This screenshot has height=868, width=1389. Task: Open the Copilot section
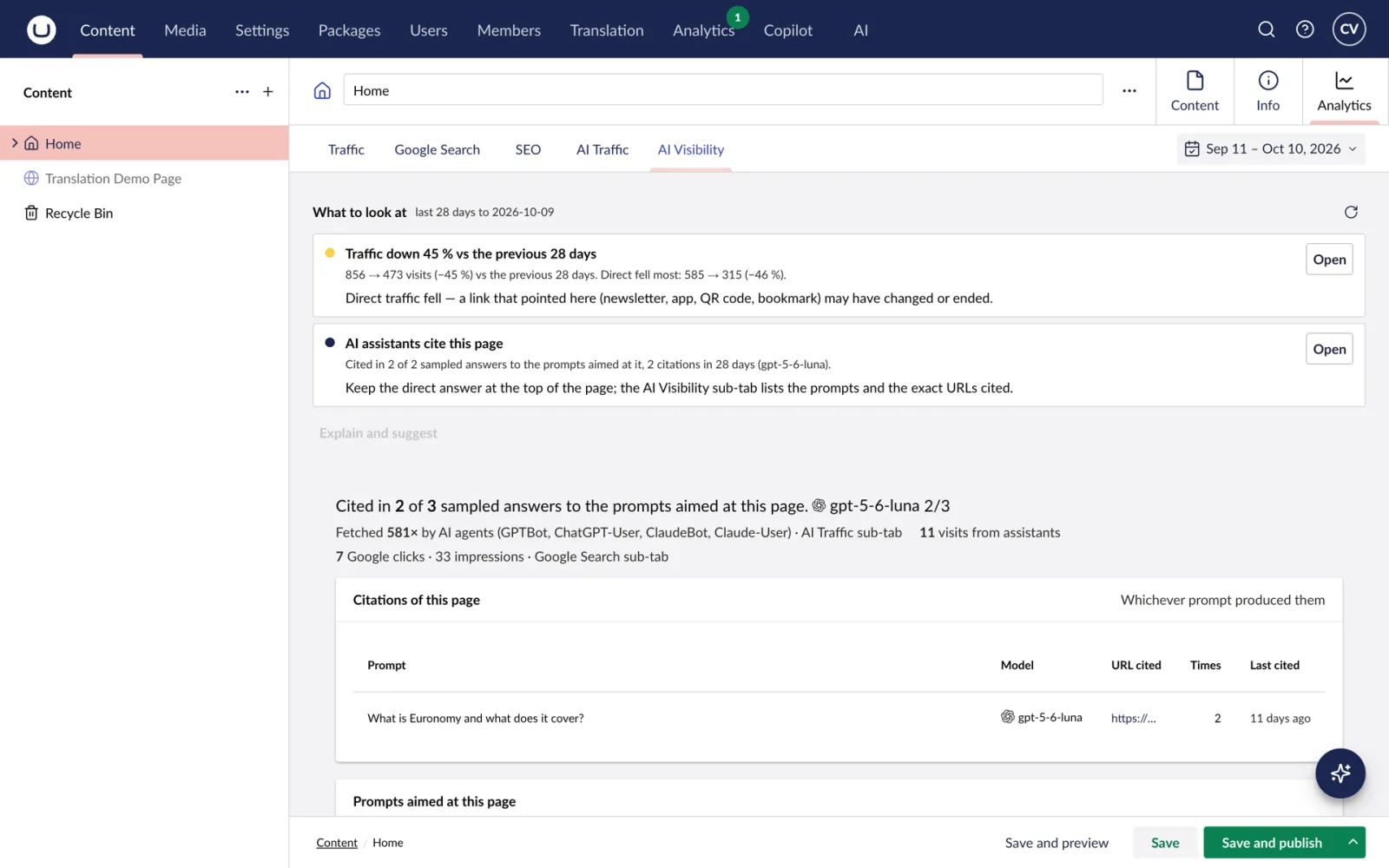tap(788, 30)
